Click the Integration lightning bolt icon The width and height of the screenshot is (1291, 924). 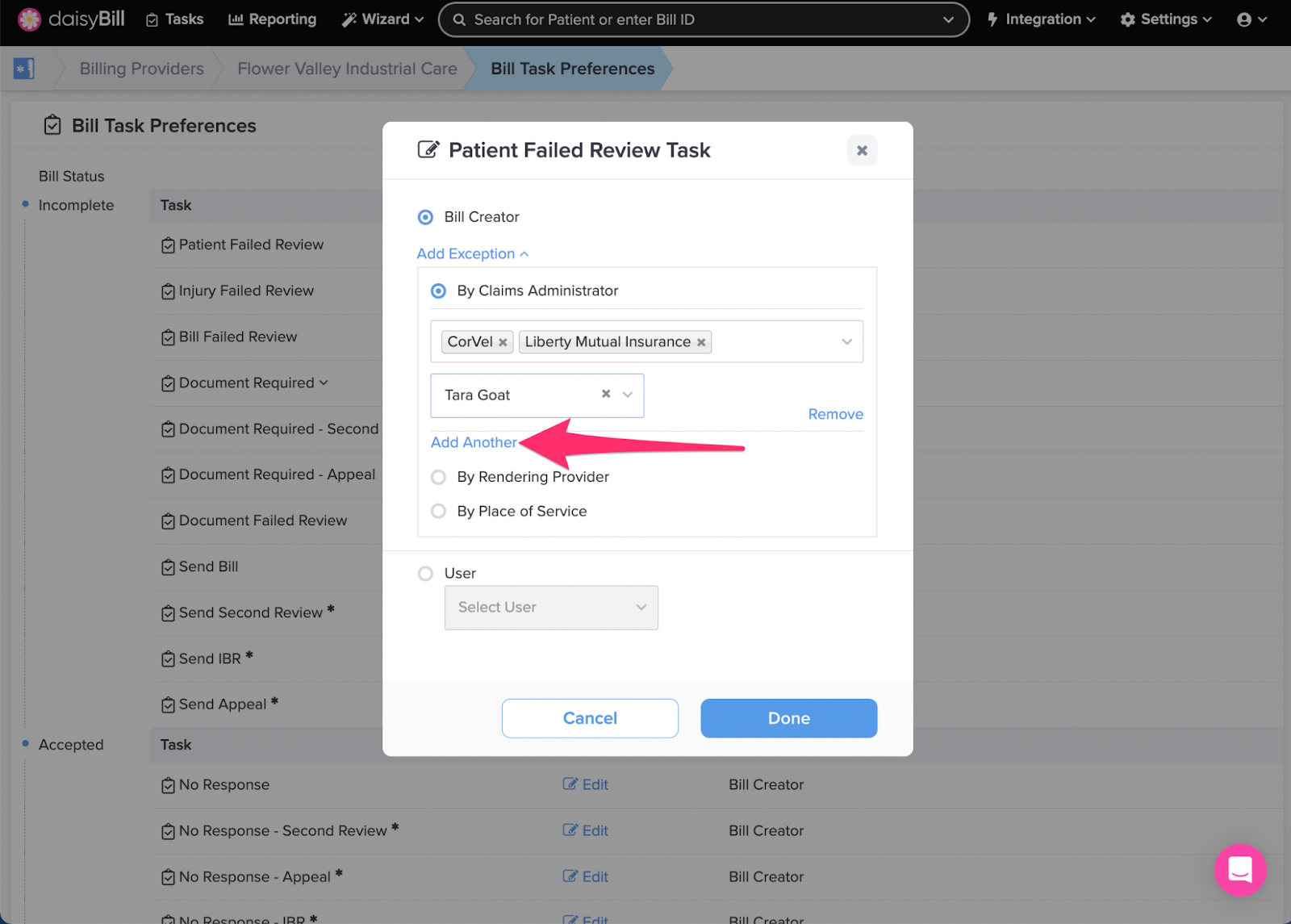click(992, 19)
